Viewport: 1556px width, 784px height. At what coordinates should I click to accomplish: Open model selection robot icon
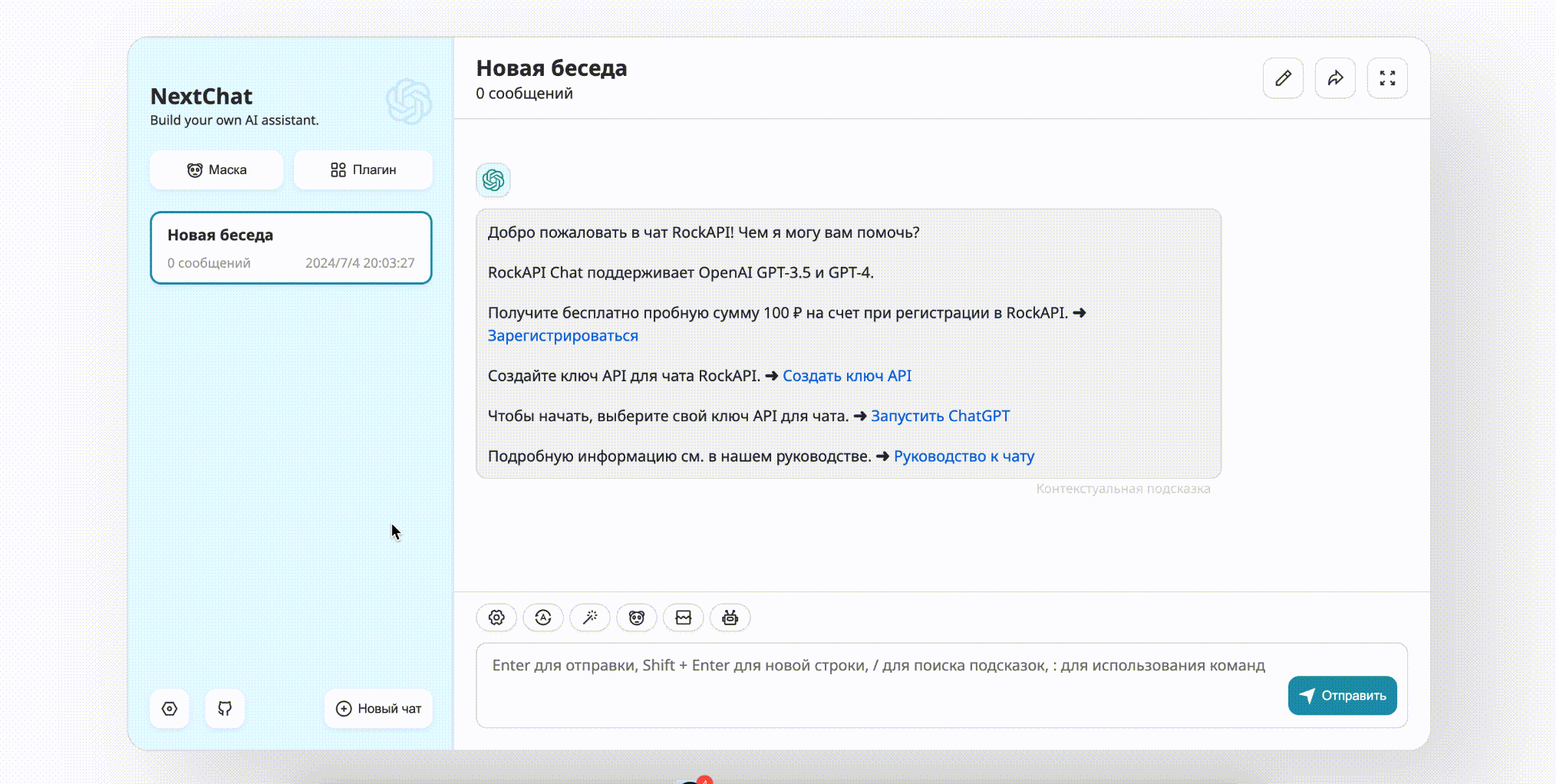pos(730,618)
